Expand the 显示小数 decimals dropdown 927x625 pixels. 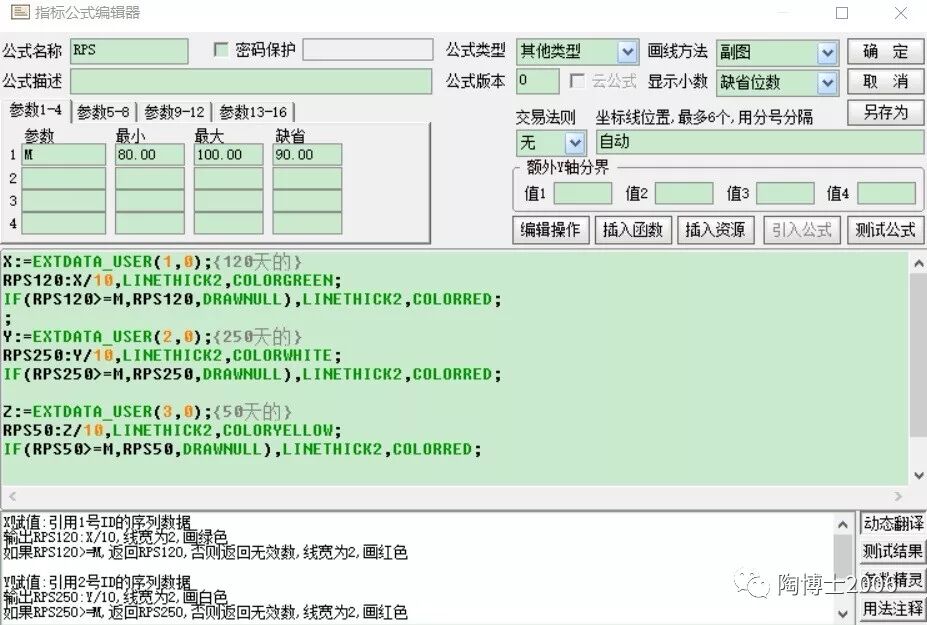(828, 82)
